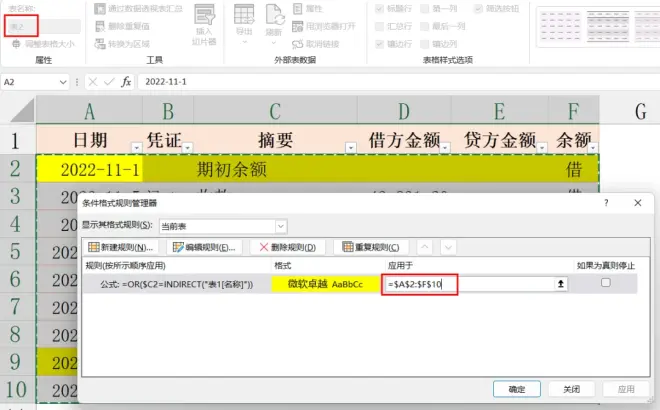Close the conditional formatting dialog with X
This screenshot has height=410, width=660.
638,203
